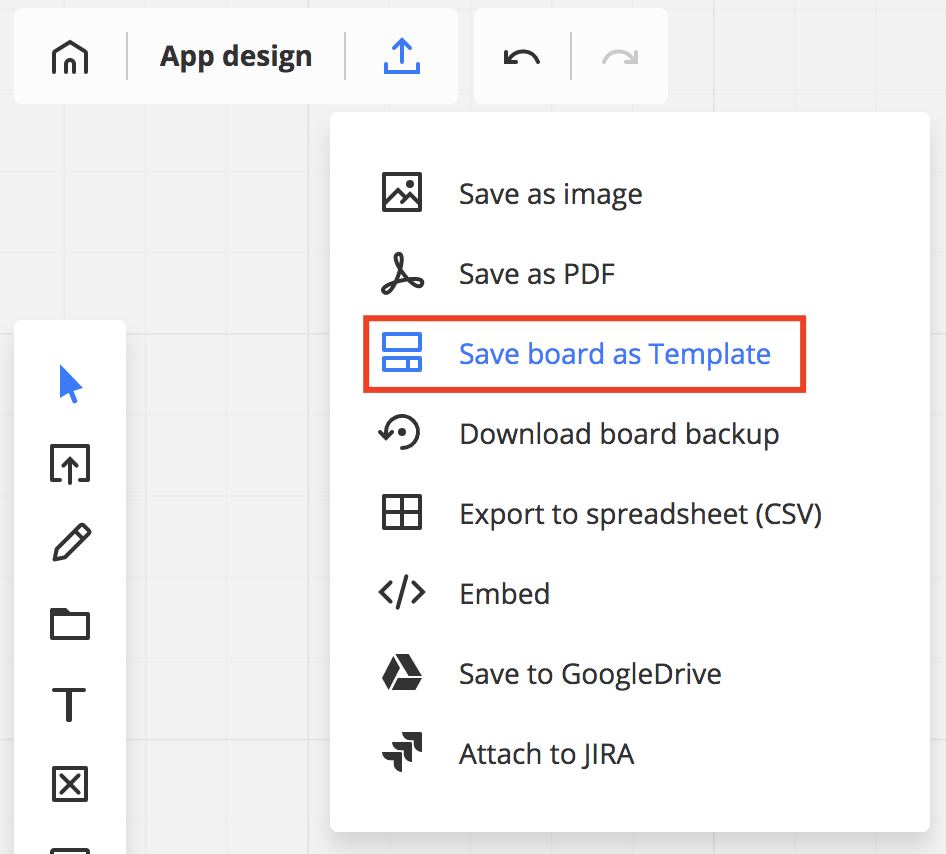Click the Google Drive icon

[402, 674]
